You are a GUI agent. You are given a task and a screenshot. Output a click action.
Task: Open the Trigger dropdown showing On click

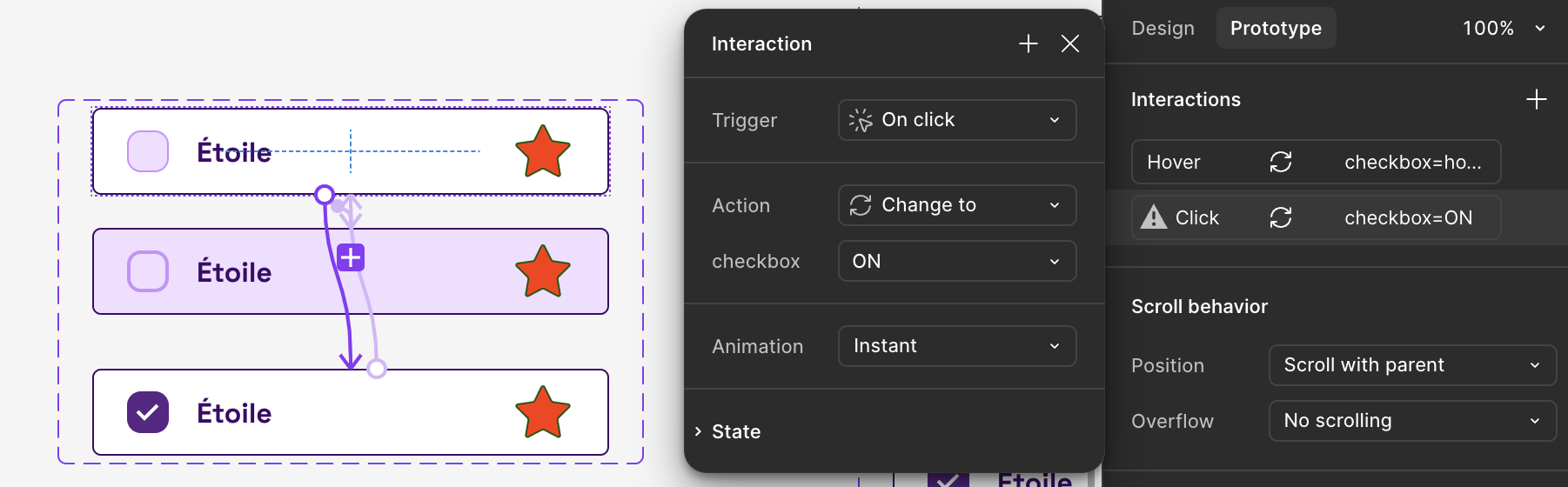[x=957, y=120]
